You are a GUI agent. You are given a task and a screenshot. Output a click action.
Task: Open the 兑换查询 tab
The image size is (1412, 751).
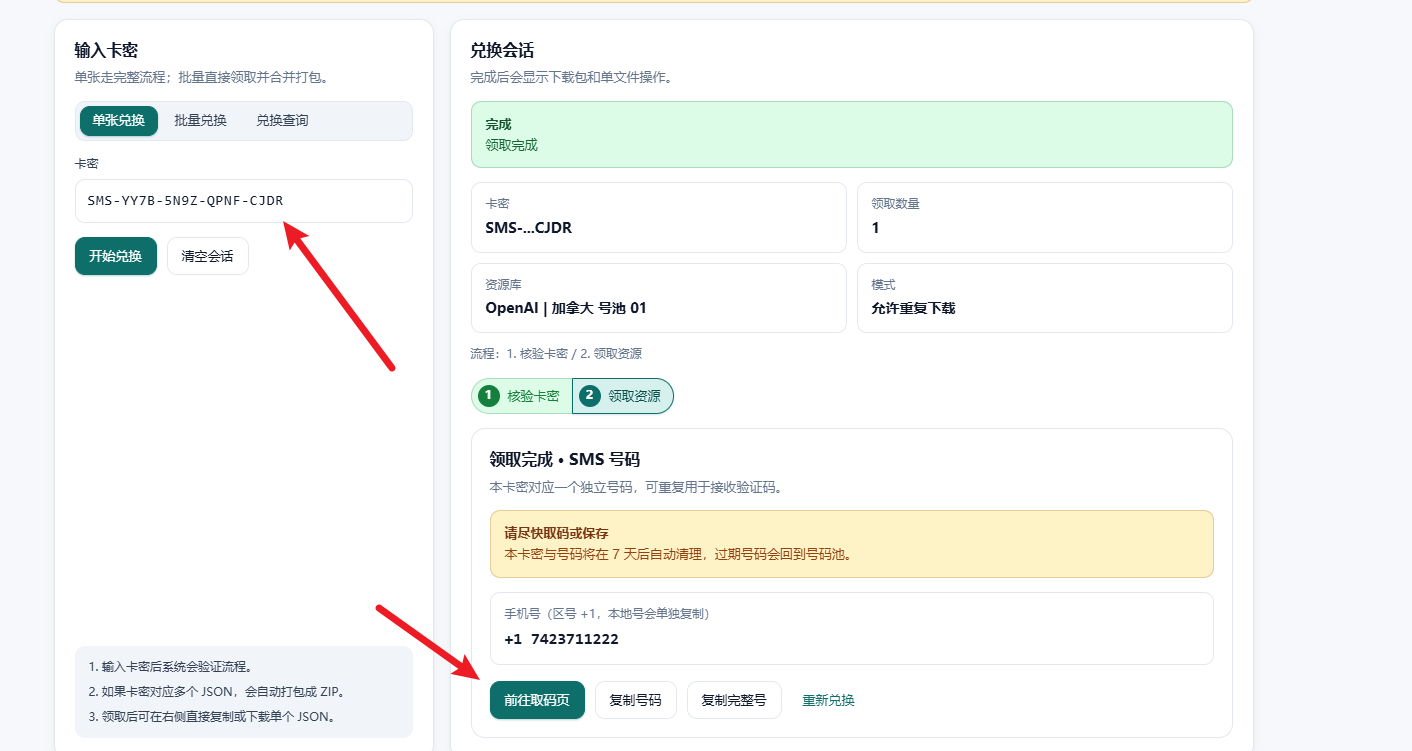click(x=282, y=121)
